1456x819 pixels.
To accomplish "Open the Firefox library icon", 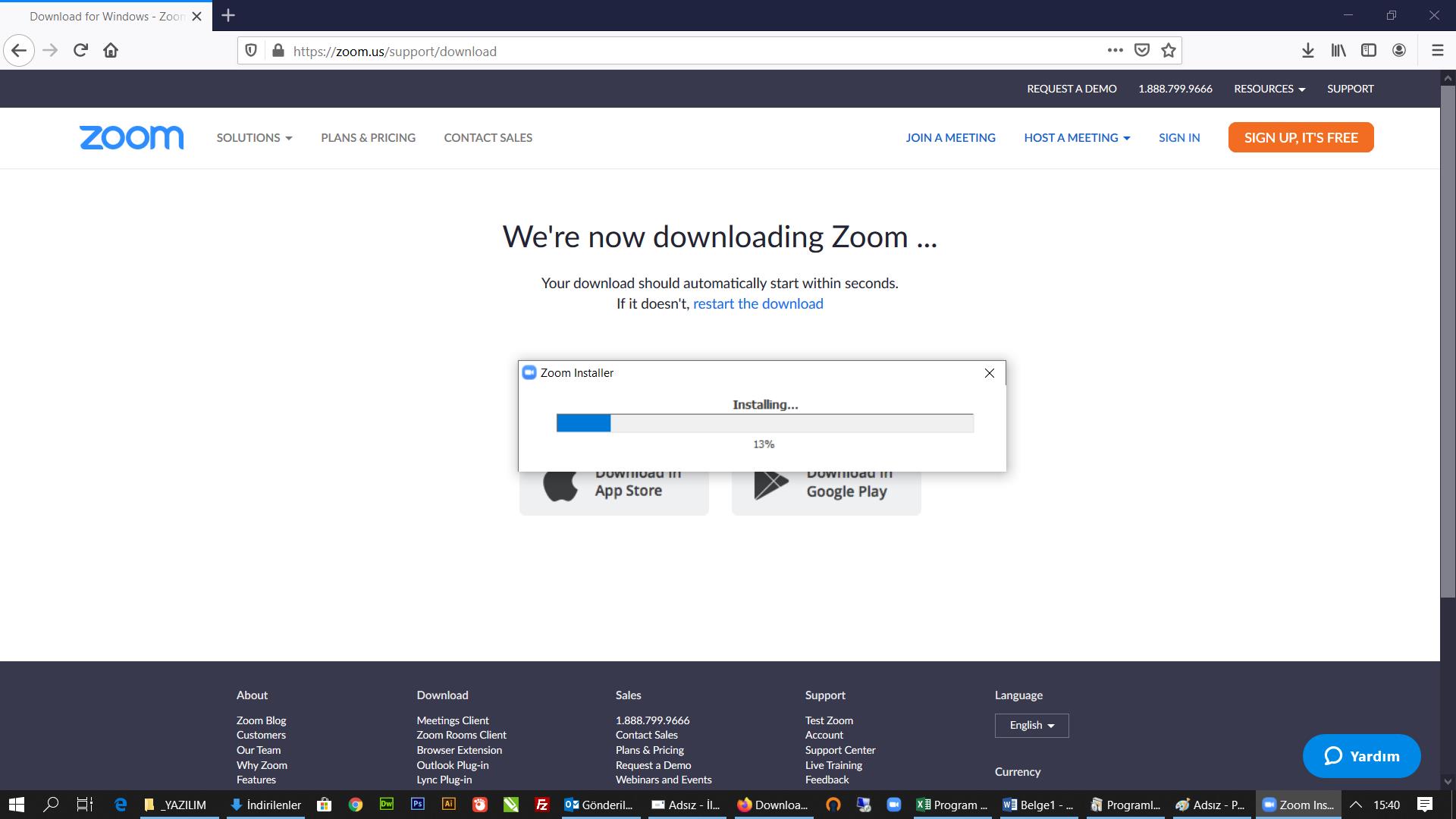I will coord(1338,51).
